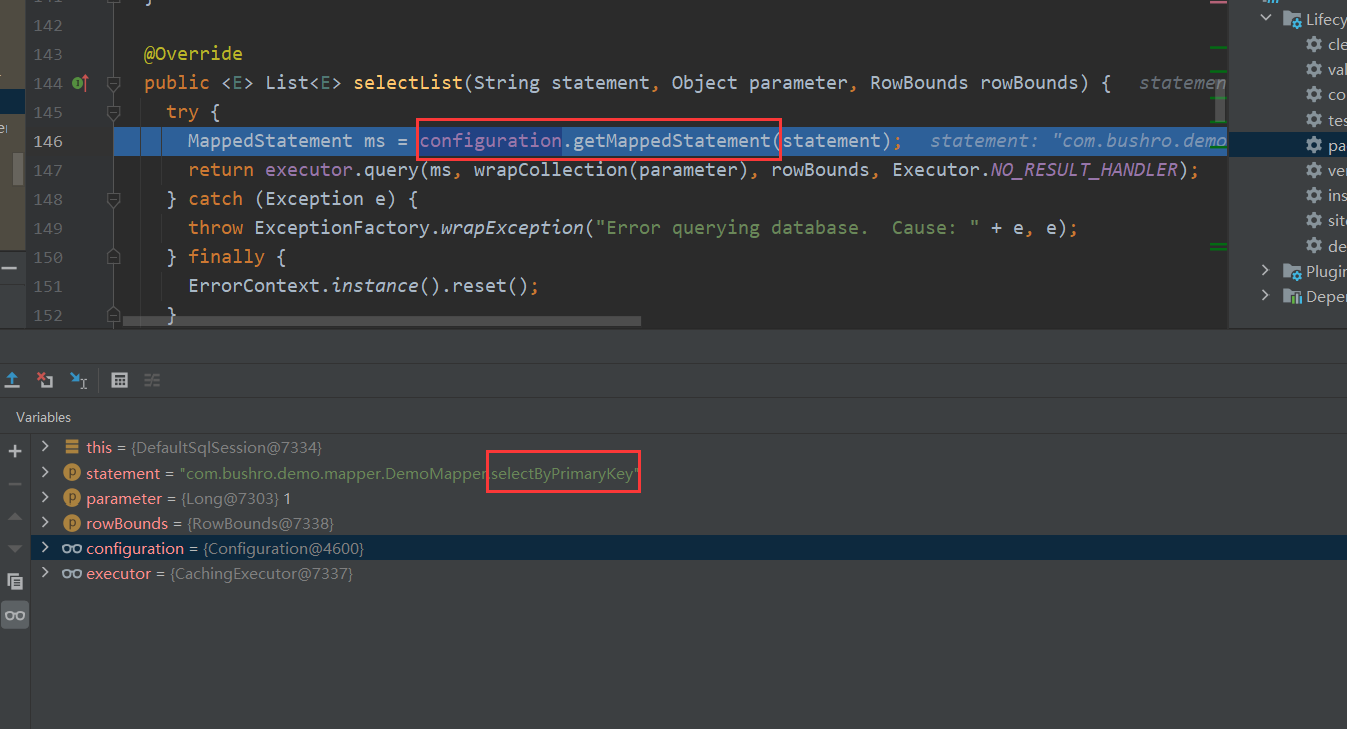The width and height of the screenshot is (1347, 729).
Task: Move watch down with the down arrow
Action: (x=15, y=548)
